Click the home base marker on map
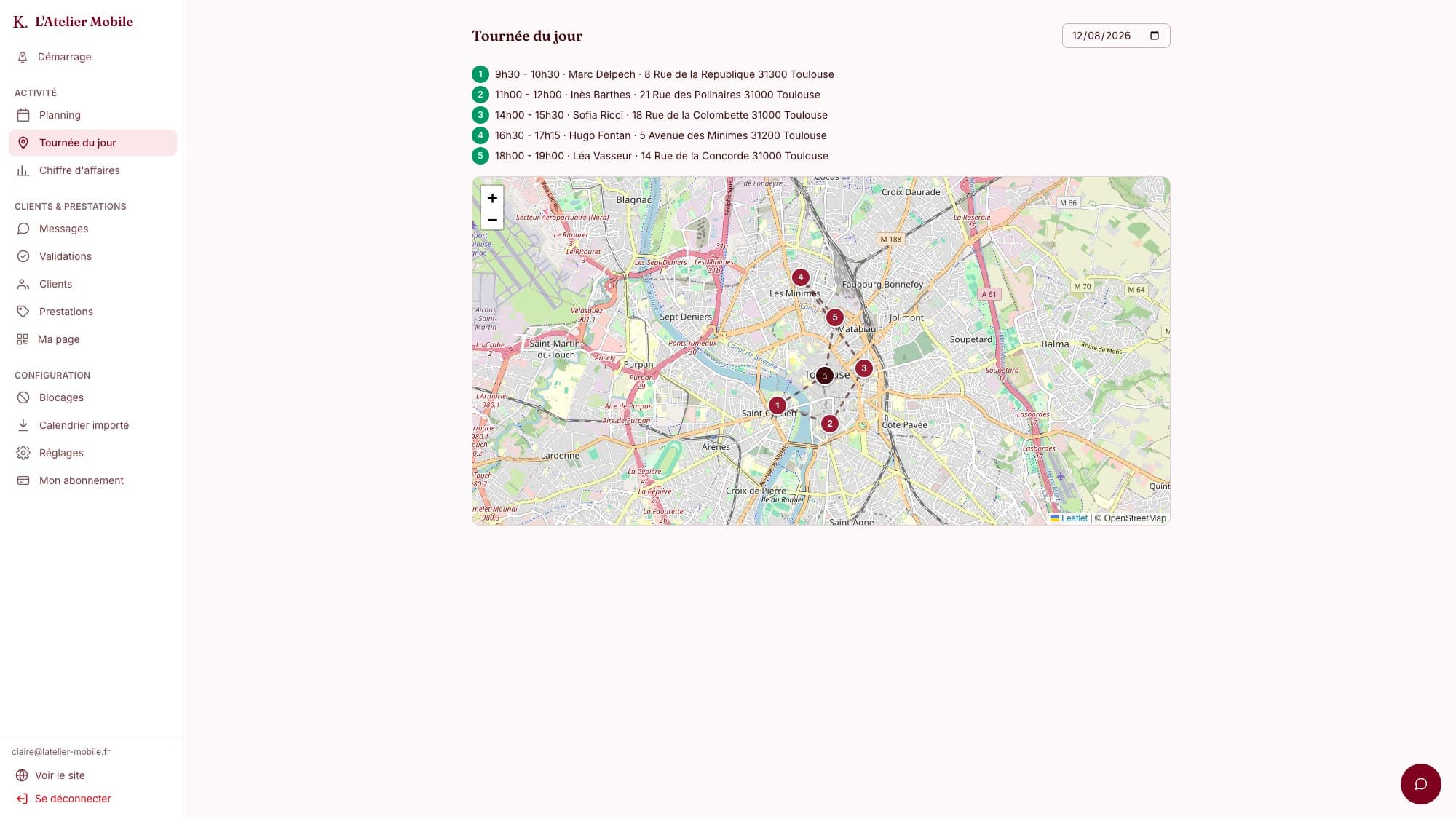The height and width of the screenshot is (819, 1456). click(x=825, y=376)
